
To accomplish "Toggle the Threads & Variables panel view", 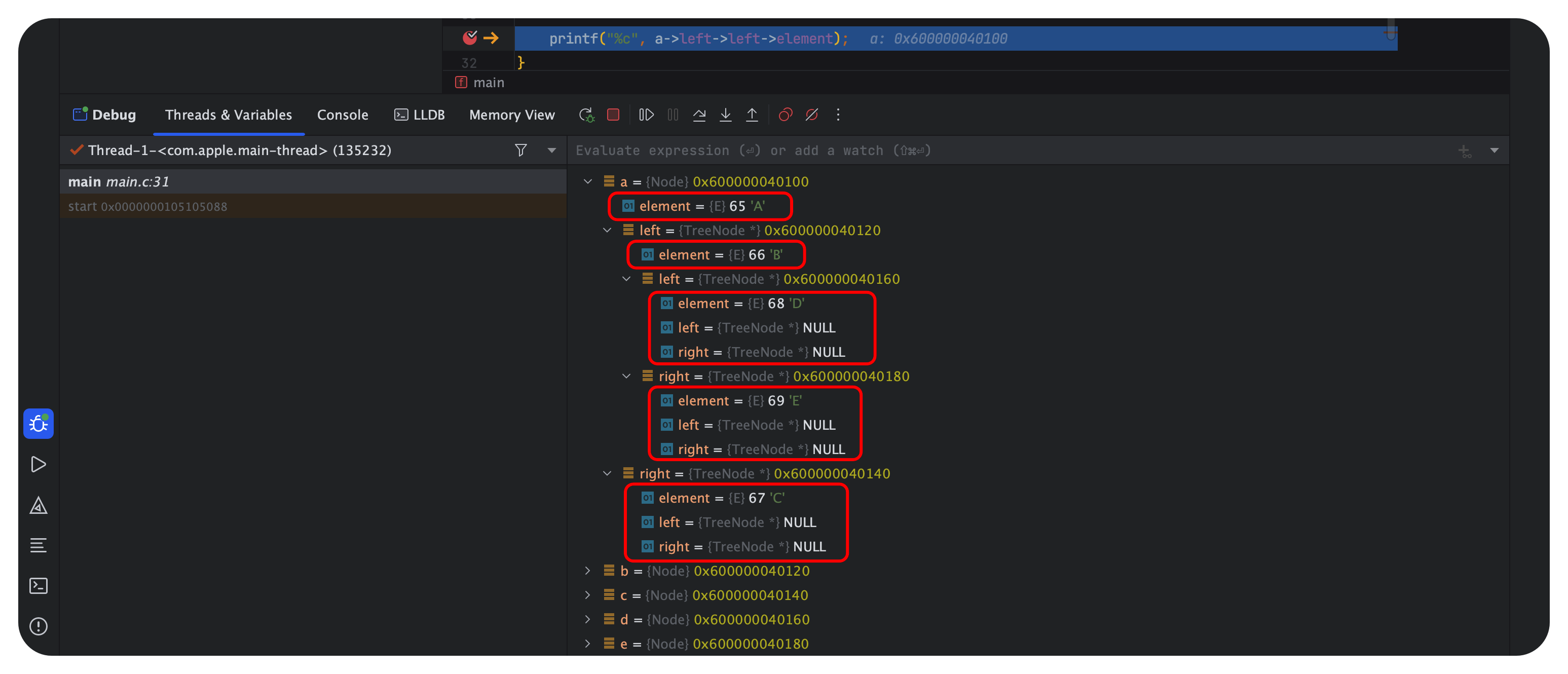I will pyautogui.click(x=229, y=115).
